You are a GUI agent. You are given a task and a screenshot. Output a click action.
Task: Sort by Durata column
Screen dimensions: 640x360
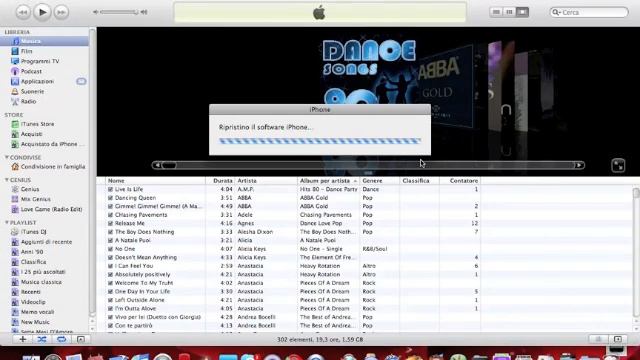(220, 180)
